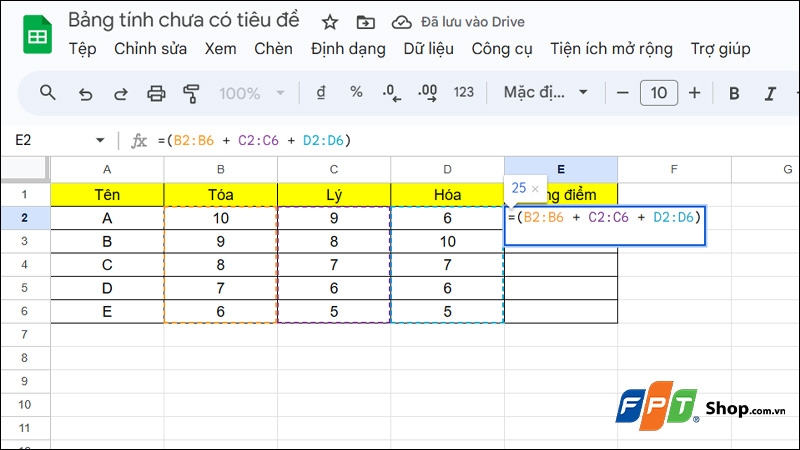Select row 7 header
800x450 pixels.
pos(24,335)
